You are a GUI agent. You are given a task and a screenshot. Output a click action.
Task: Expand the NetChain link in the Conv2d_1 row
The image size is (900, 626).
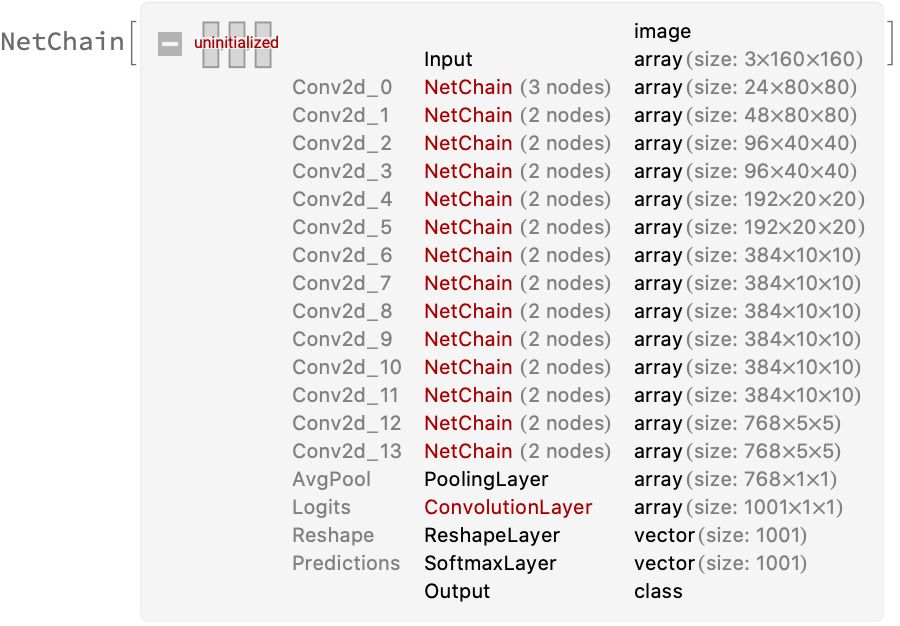(x=468, y=116)
